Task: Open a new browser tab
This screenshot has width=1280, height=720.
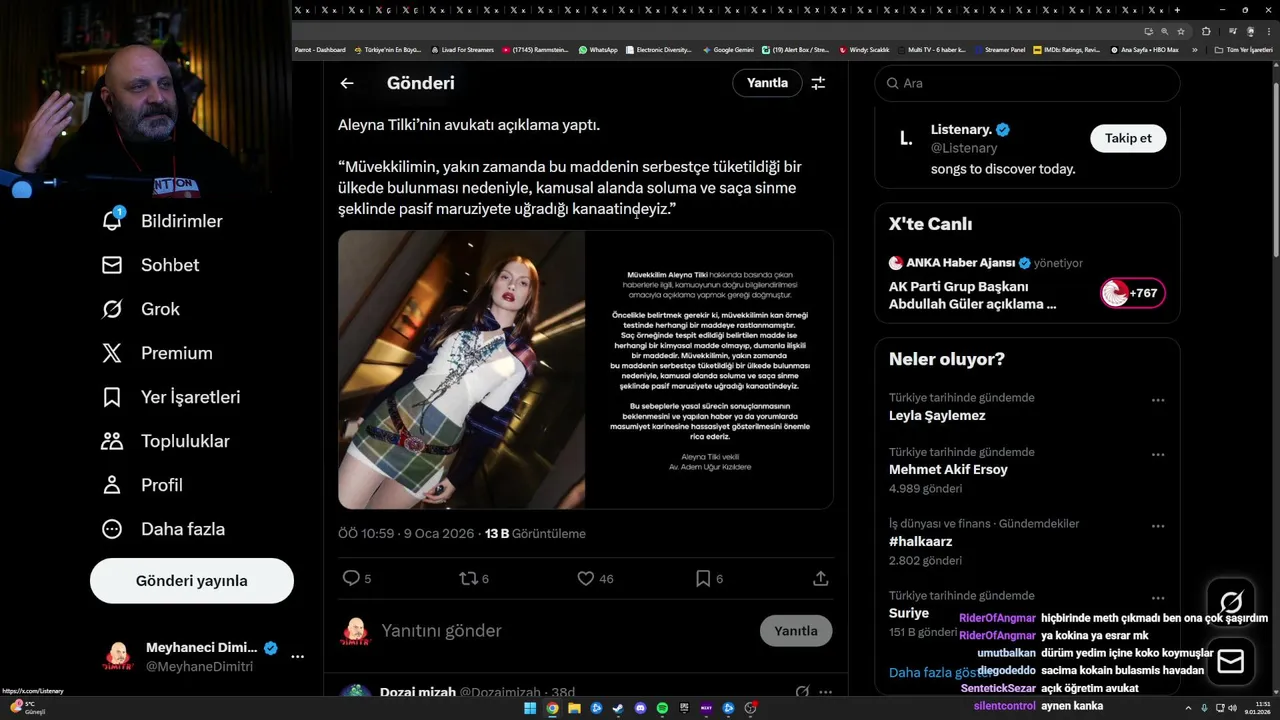Action: tap(1177, 10)
